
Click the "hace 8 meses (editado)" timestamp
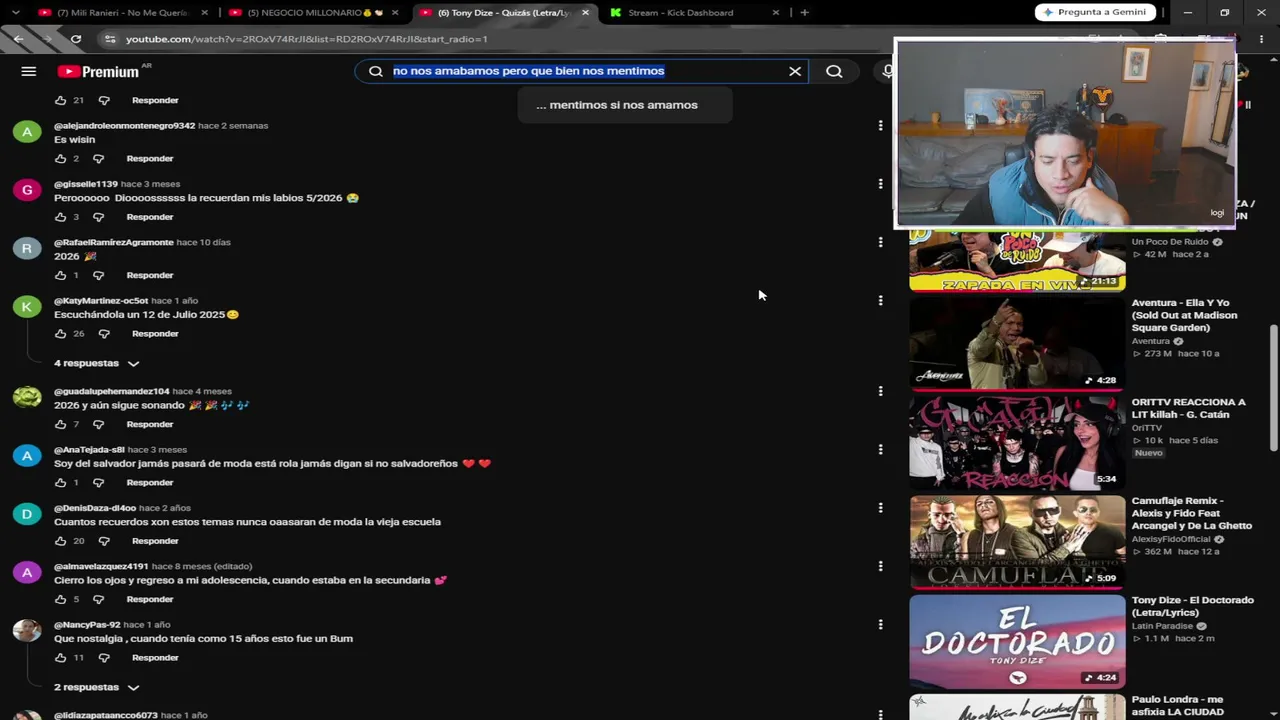click(202, 566)
